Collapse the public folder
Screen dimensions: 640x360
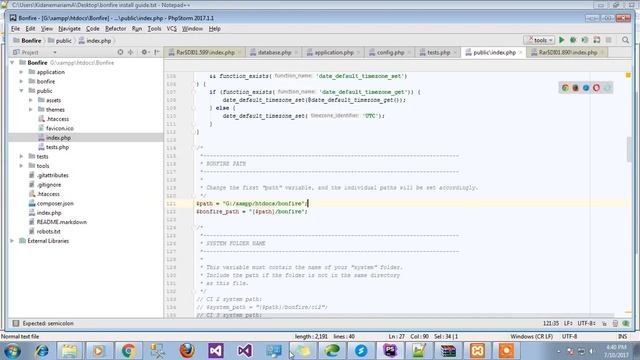coord(22,91)
